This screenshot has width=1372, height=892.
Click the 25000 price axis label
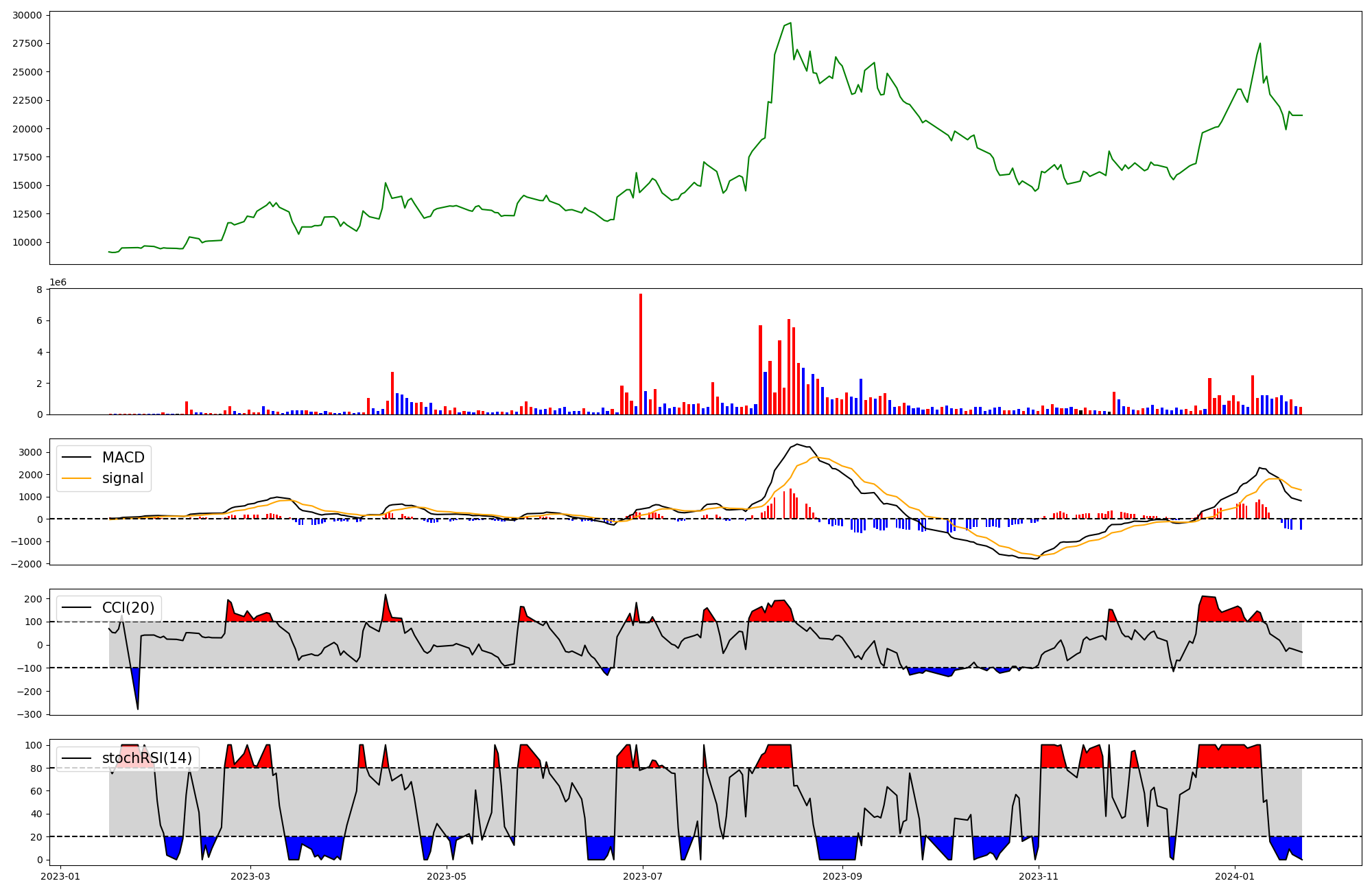[x=27, y=72]
